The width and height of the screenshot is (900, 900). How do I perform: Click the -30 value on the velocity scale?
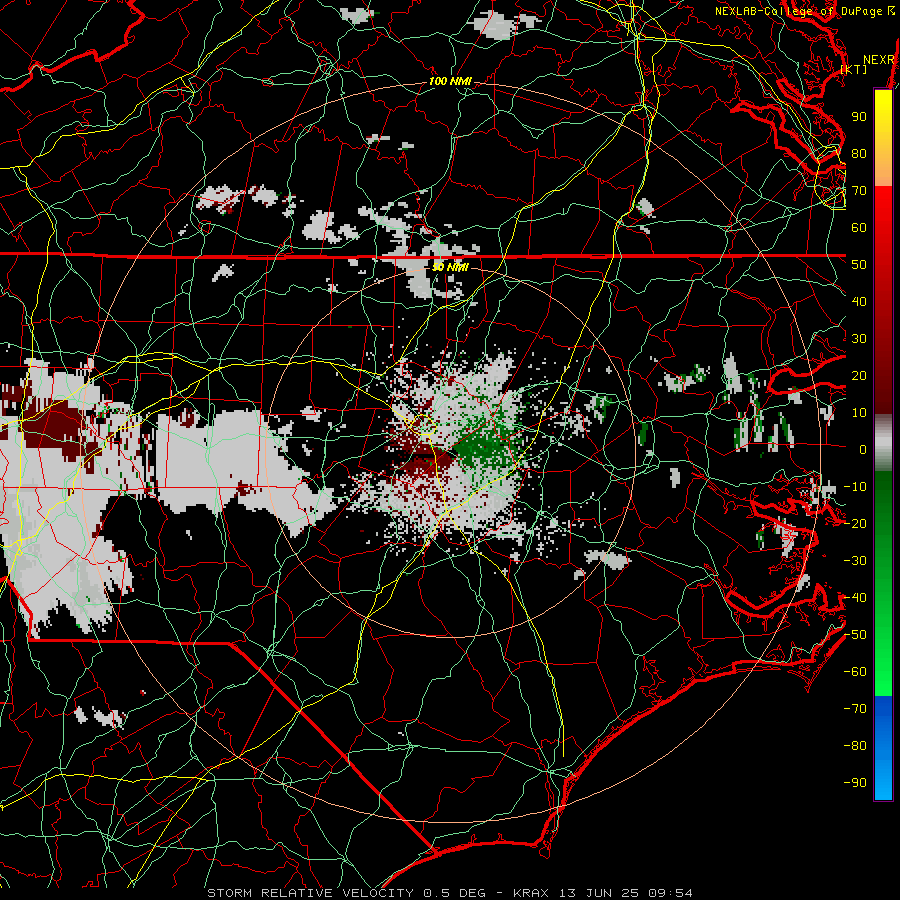(x=855, y=561)
